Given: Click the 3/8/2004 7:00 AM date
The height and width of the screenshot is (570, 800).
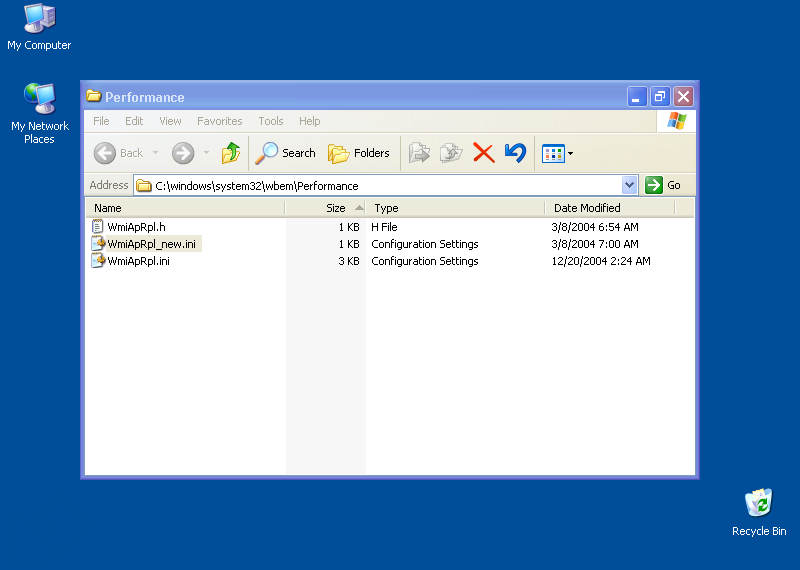Looking at the screenshot, I should point(595,244).
